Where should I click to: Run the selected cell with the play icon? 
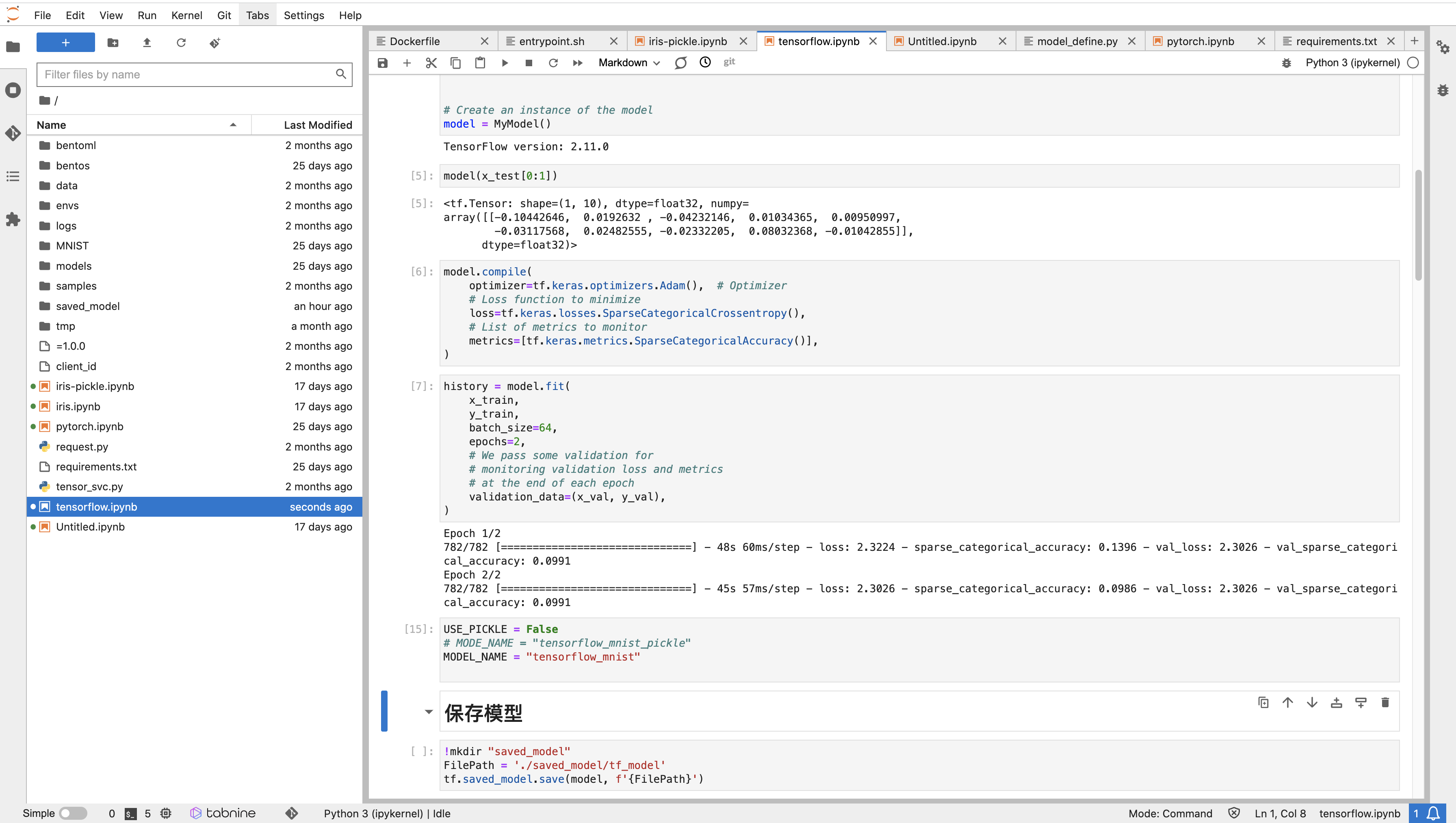[x=505, y=63]
